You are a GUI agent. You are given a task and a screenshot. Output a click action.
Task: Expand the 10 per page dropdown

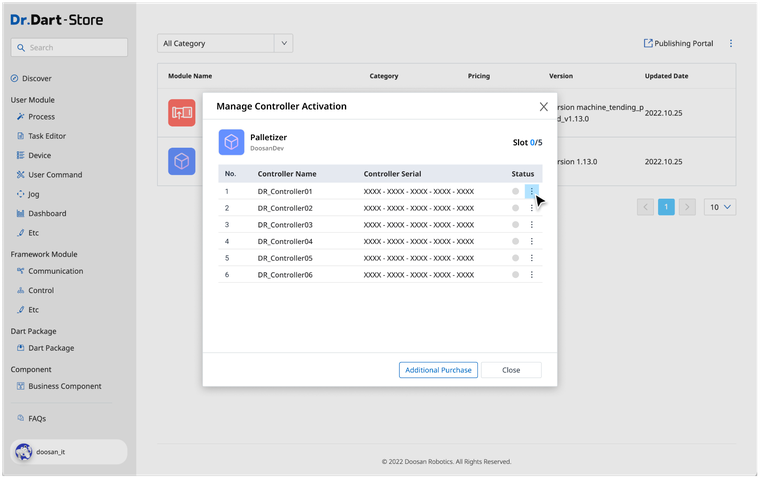720,207
